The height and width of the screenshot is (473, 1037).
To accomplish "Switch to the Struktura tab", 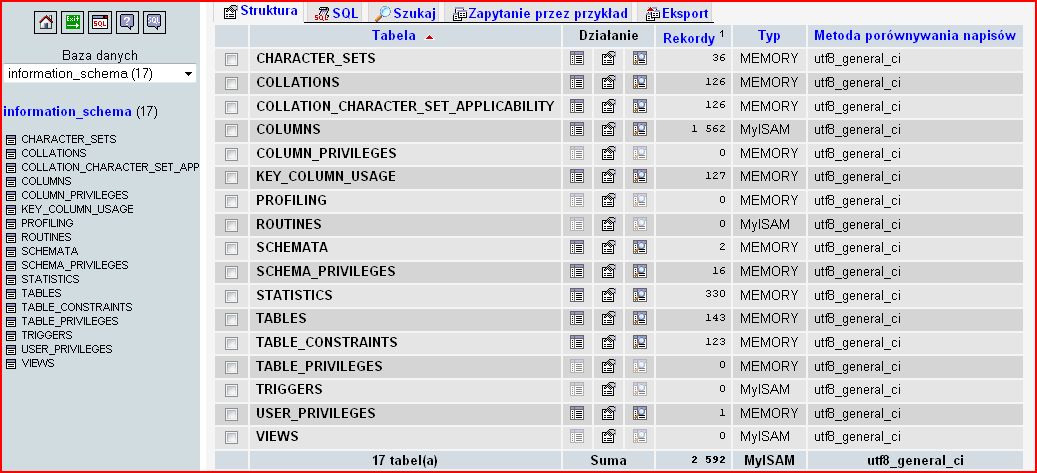I will coord(261,11).
